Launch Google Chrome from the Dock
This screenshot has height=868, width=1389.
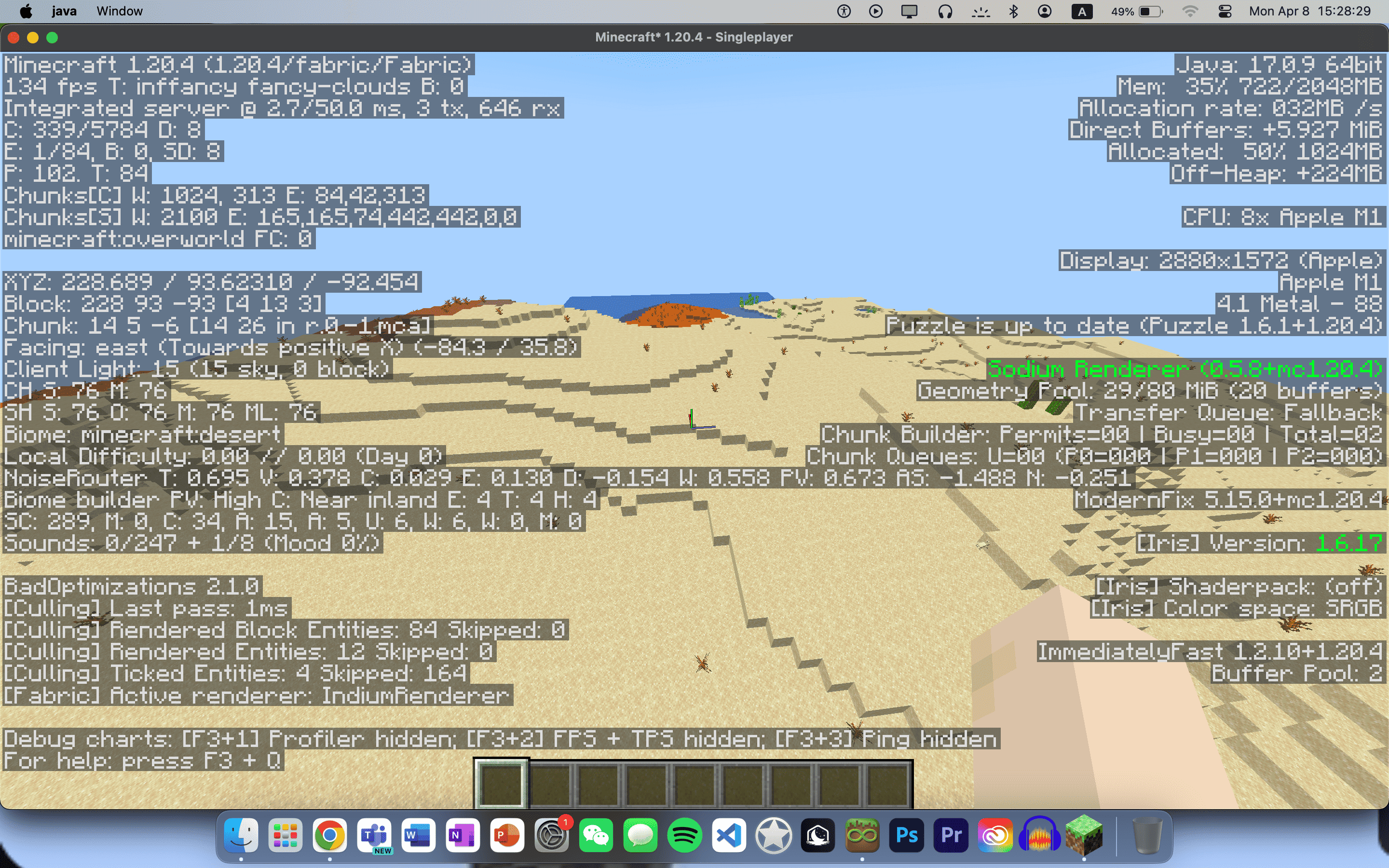click(x=329, y=835)
